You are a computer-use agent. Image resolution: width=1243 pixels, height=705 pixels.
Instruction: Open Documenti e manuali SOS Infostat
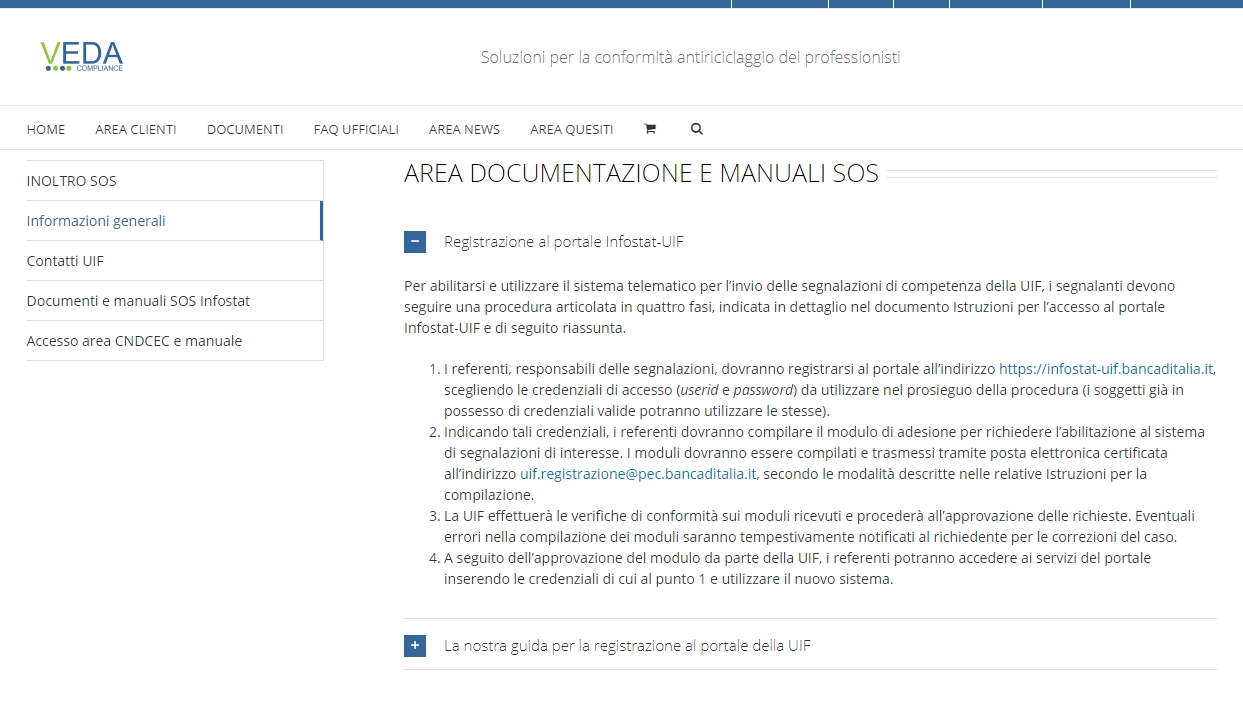tap(175, 301)
